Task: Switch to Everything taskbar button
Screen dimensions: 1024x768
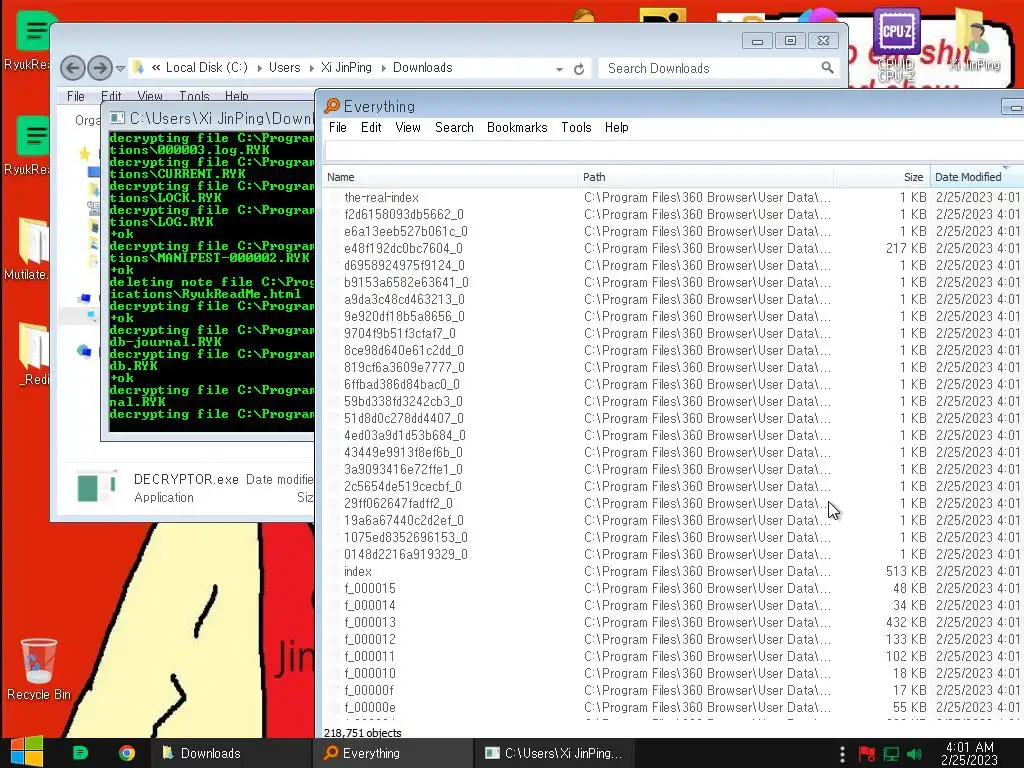Action: (392, 753)
